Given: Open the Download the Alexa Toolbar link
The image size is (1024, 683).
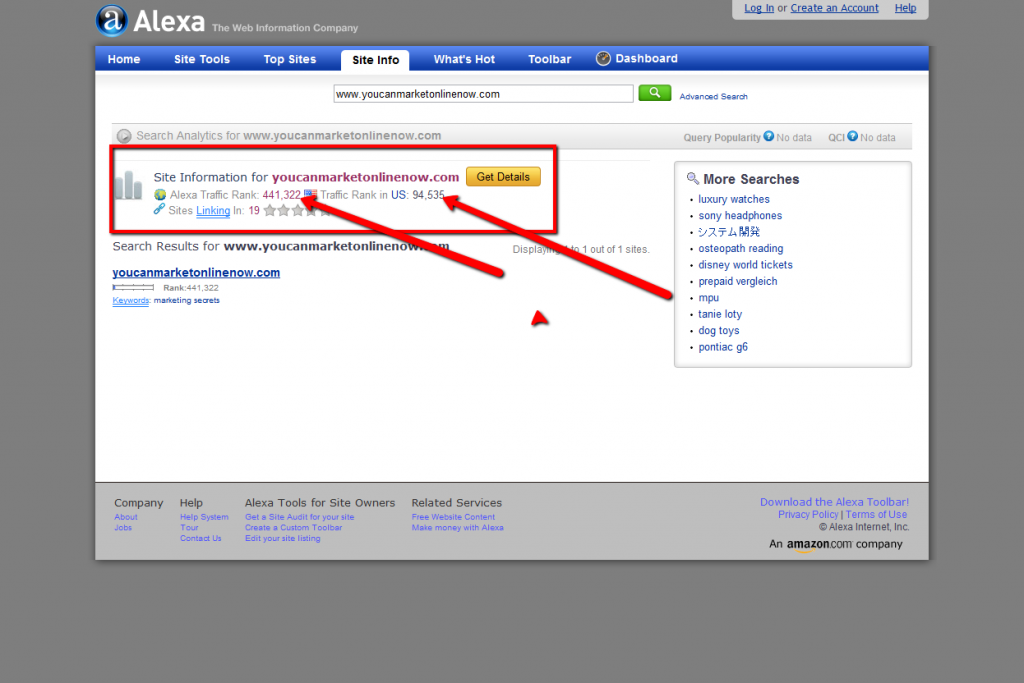Looking at the screenshot, I should (834, 502).
